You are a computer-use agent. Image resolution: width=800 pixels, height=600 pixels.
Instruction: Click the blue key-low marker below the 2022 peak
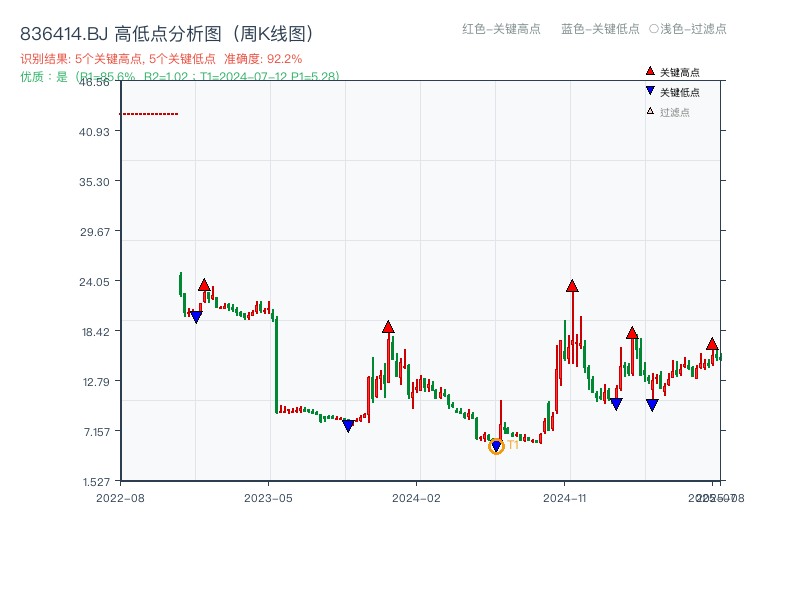(196, 315)
